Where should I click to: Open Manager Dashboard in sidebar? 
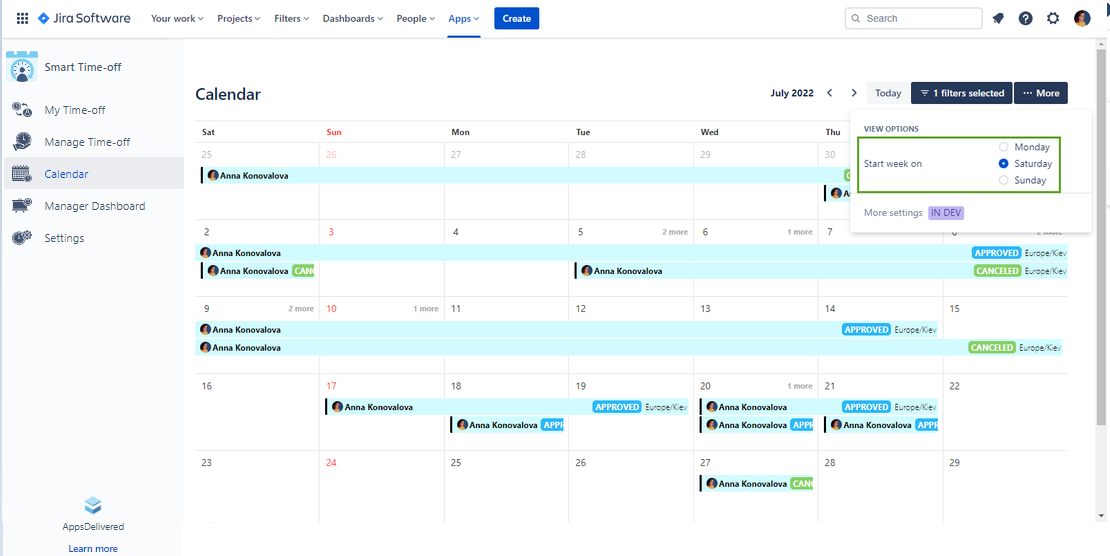coord(94,206)
